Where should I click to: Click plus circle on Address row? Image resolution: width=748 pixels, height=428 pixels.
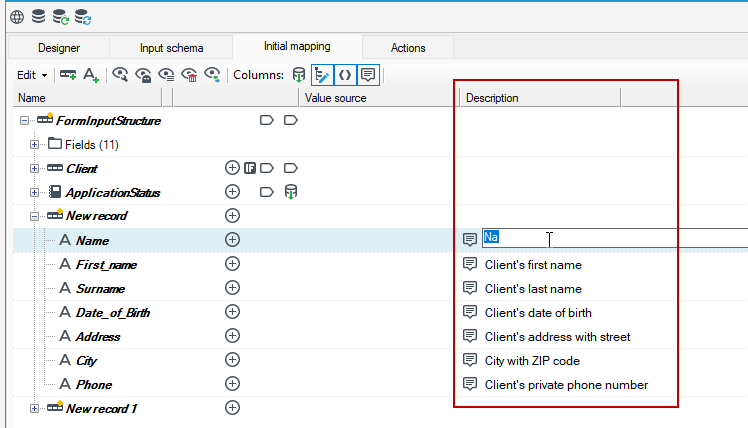click(232, 335)
